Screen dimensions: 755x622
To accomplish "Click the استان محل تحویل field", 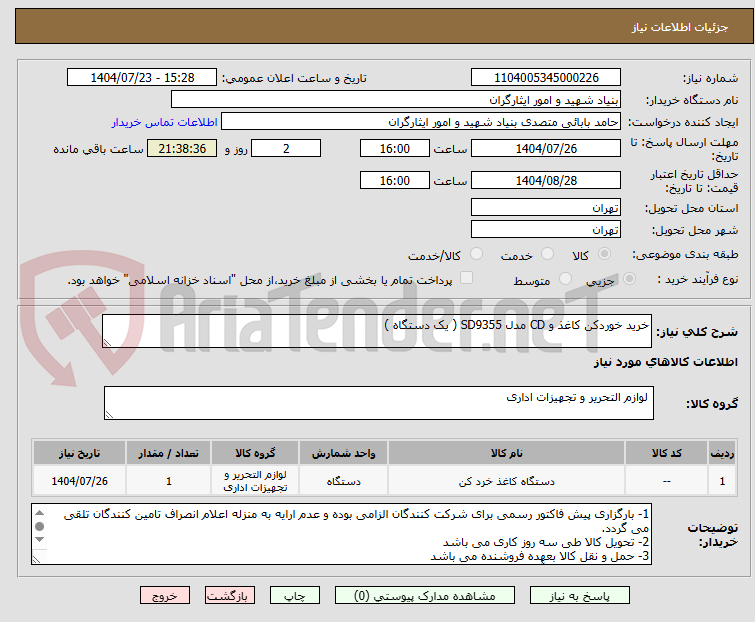I will [x=546, y=207].
